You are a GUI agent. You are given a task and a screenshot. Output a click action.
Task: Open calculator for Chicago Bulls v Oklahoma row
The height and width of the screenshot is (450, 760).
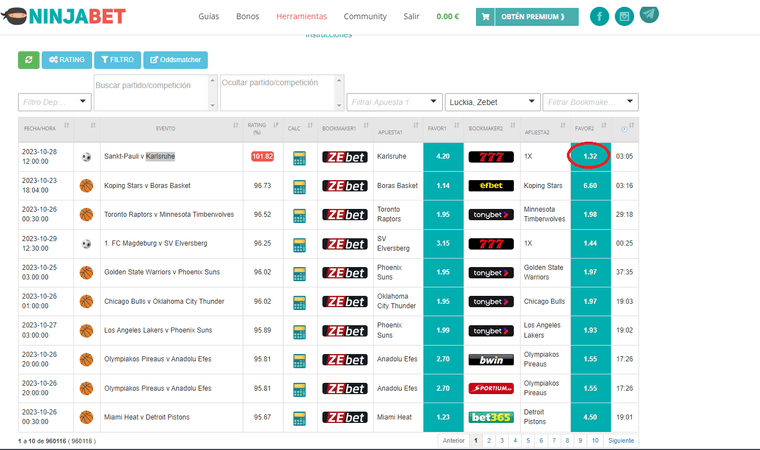point(300,303)
